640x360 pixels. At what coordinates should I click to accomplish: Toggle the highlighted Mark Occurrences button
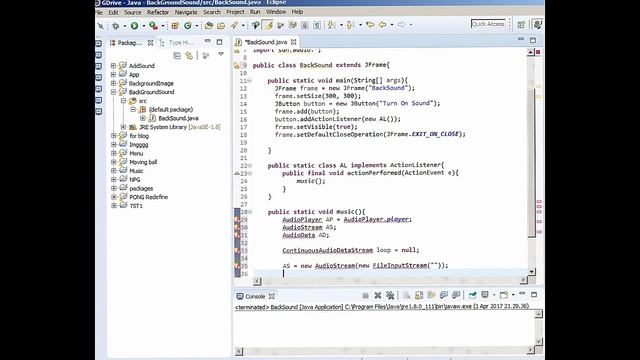pos(268,25)
